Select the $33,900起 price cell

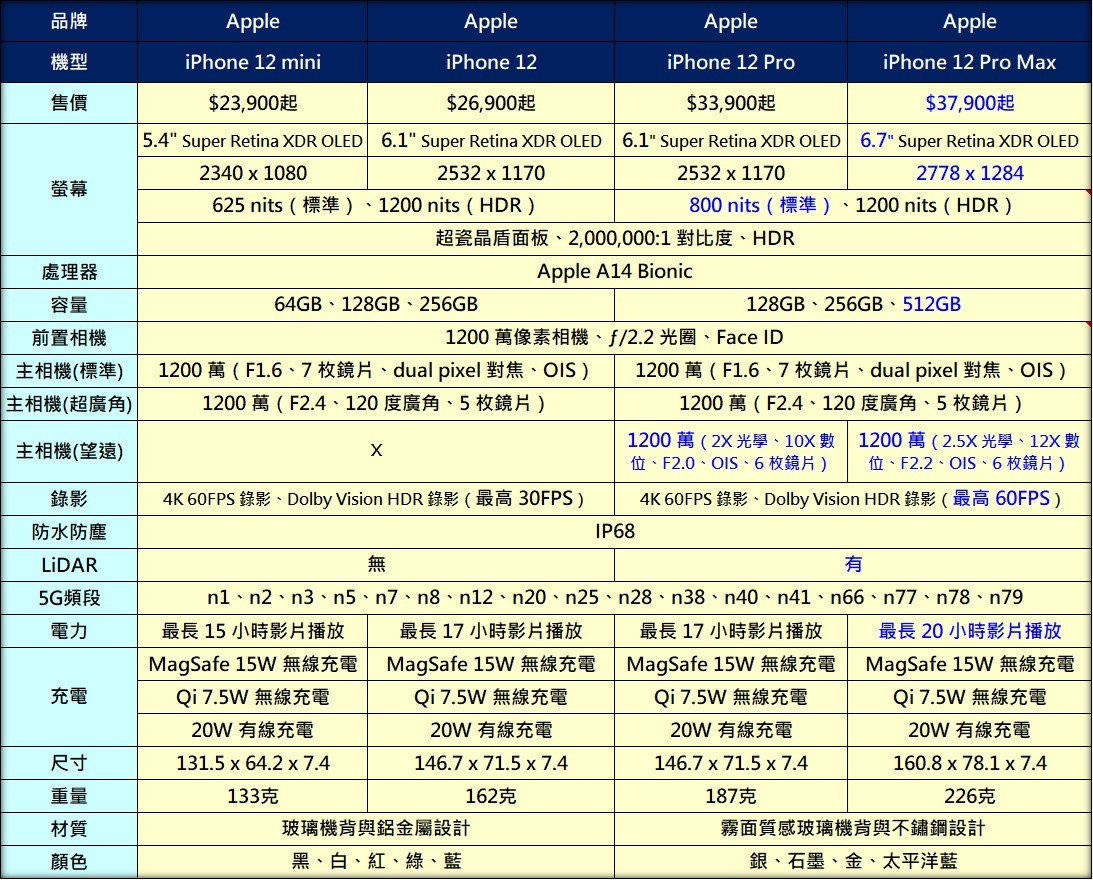(x=731, y=103)
